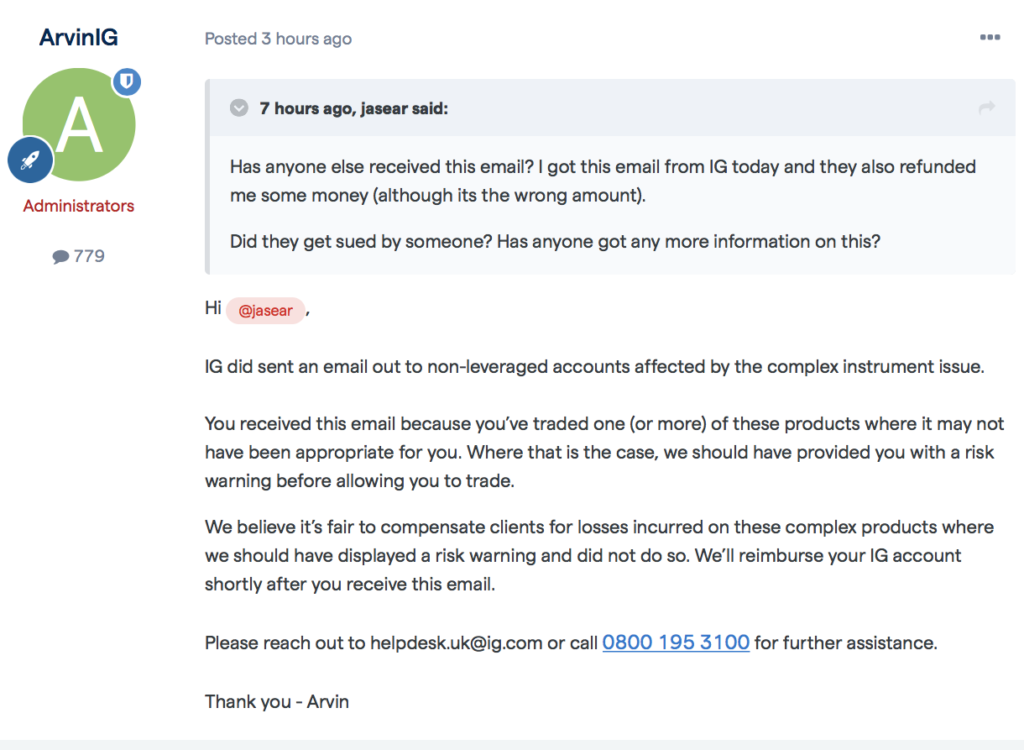Open the Administrators group label

[x=78, y=206]
